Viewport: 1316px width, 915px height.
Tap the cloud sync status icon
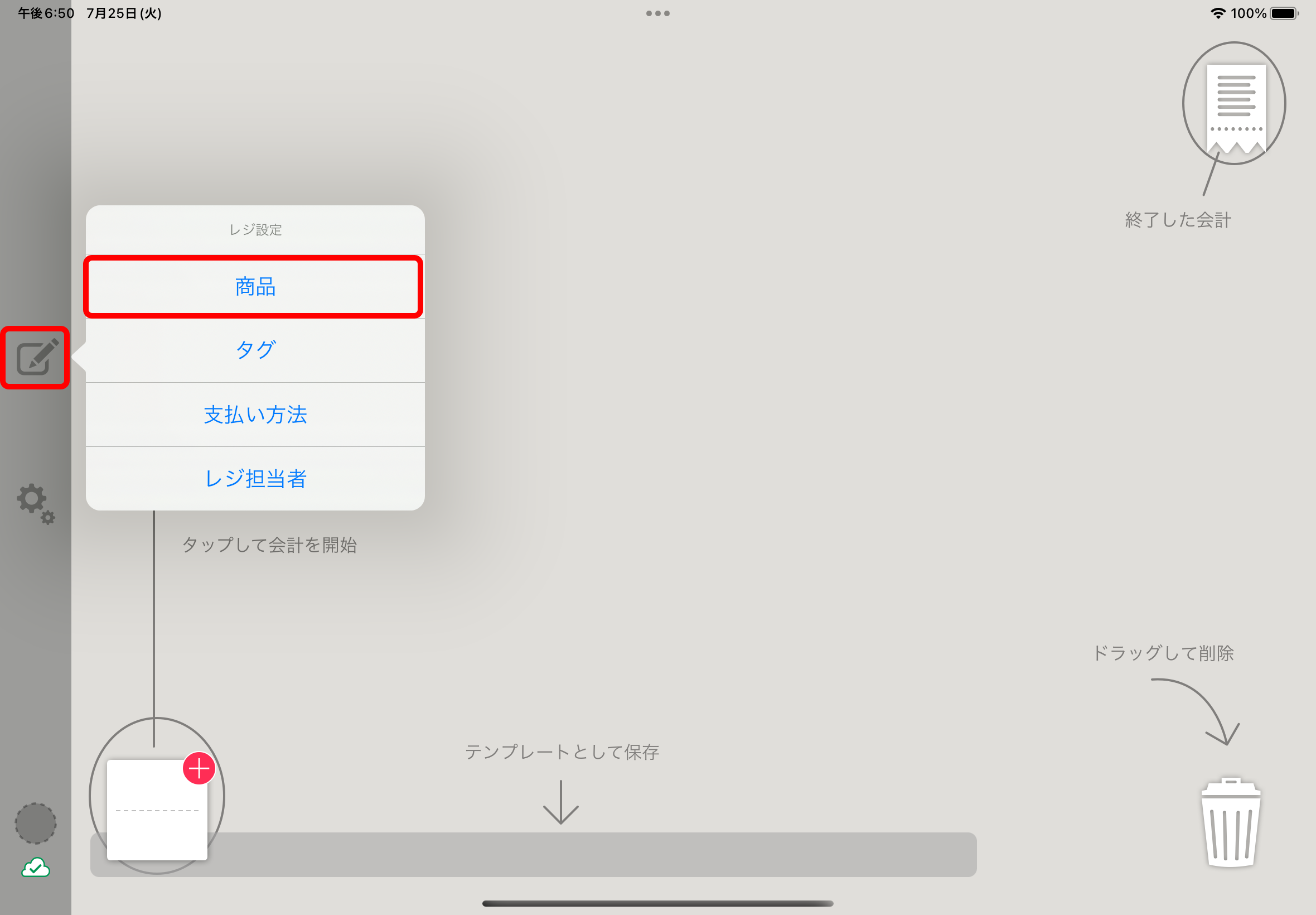(36, 867)
